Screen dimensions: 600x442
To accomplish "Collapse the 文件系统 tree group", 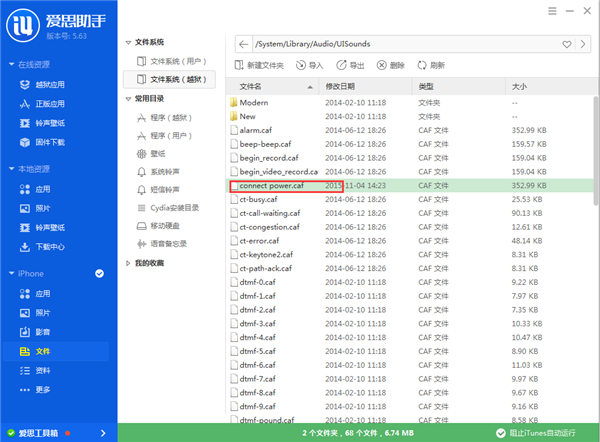I will (128, 42).
